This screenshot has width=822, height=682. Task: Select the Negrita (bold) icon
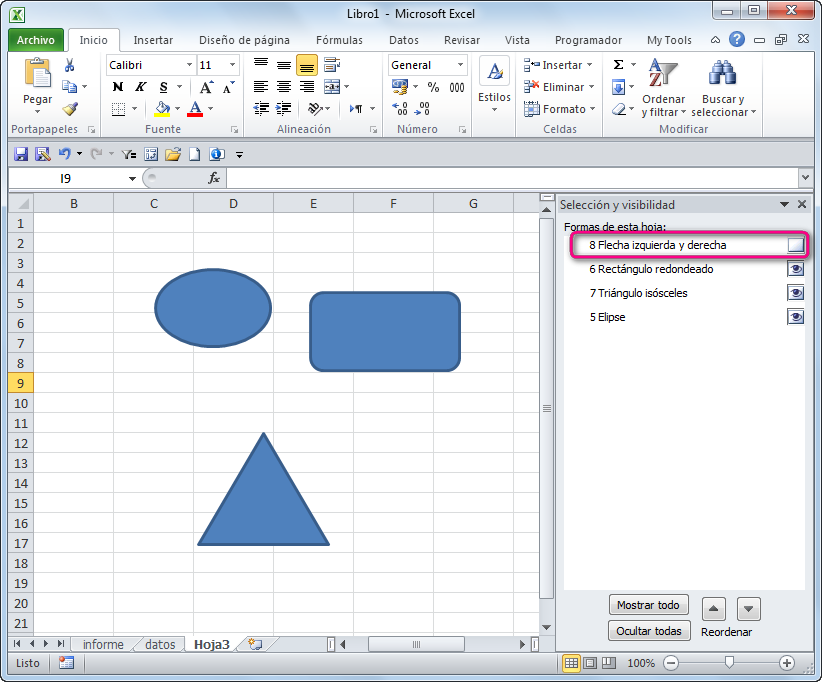click(118, 85)
